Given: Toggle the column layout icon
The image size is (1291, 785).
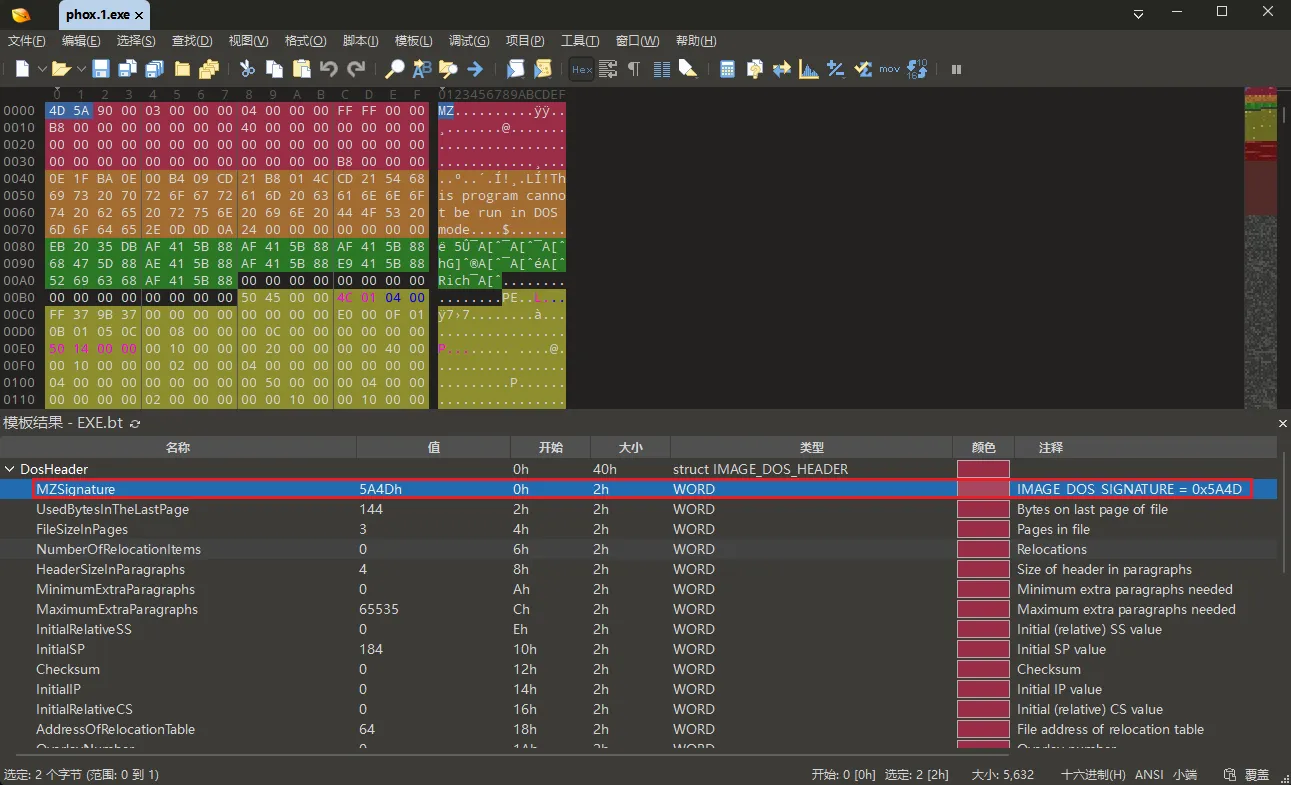Looking at the screenshot, I should 661,69.
